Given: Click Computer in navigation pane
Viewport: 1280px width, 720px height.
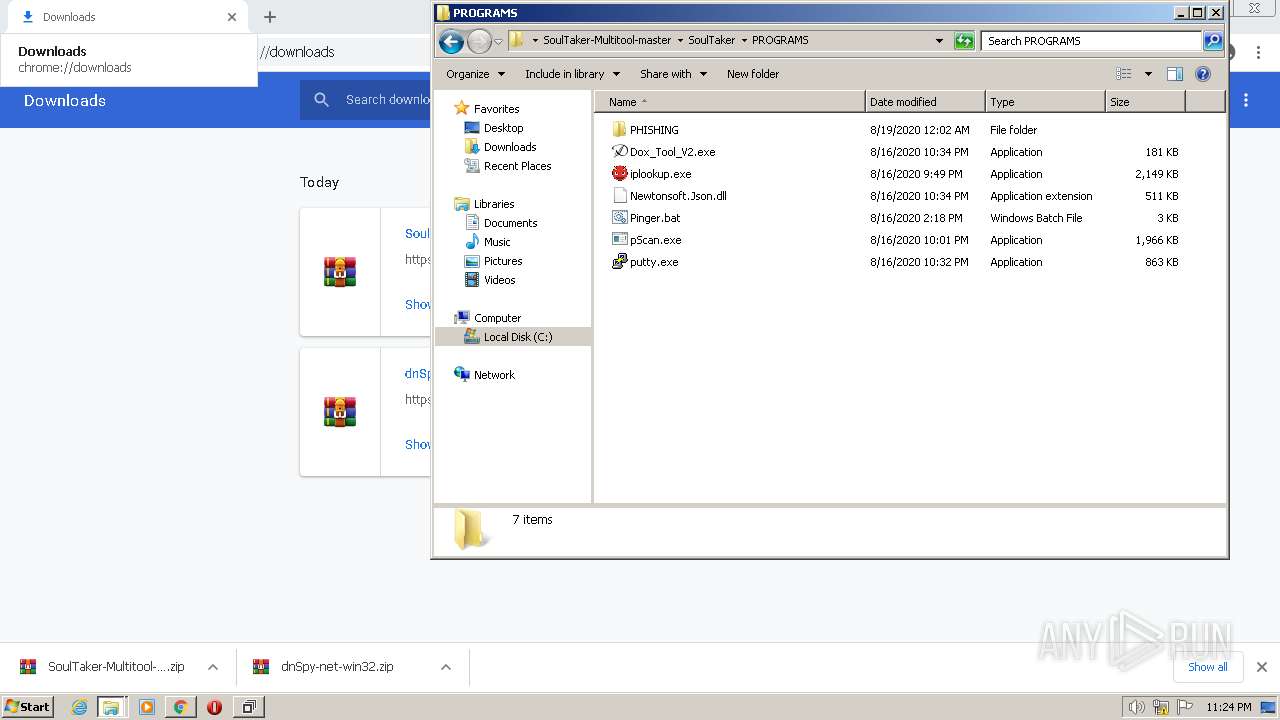Looking at the screenshot, I should pyautogui.click(x=497, y=318).
